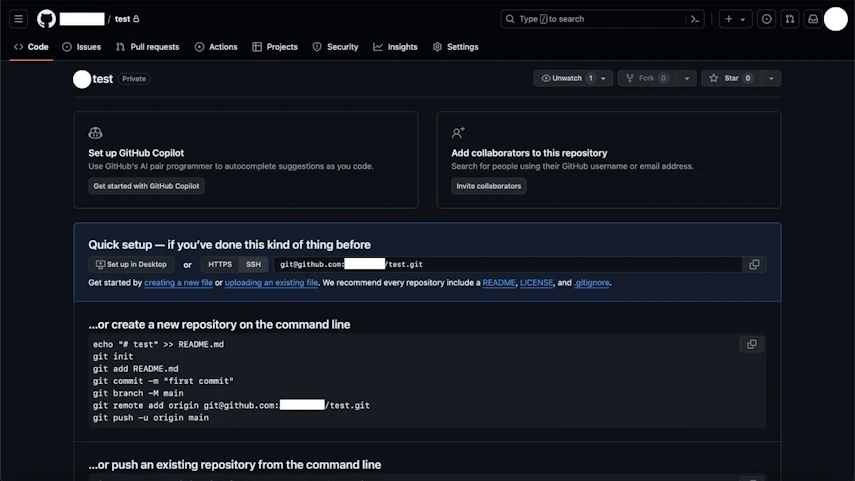Star the test repository
The width and height of the screenshot is (855, 481).
click(731, 79)
